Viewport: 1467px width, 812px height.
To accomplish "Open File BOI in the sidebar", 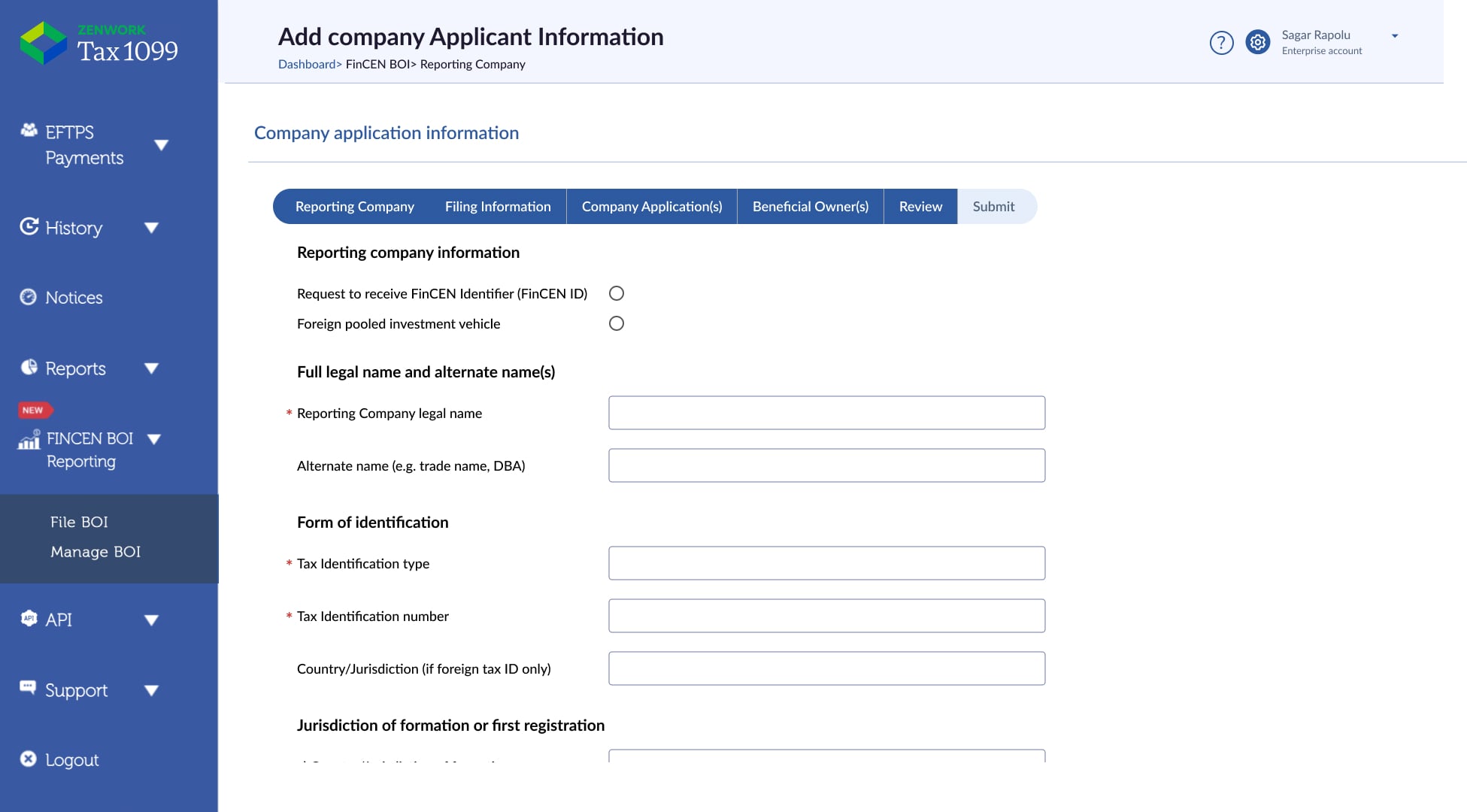I will pos(79,522).
